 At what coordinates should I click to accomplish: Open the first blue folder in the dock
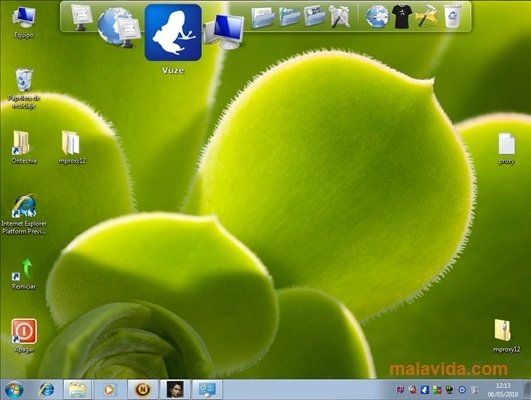tap(262, 17)
